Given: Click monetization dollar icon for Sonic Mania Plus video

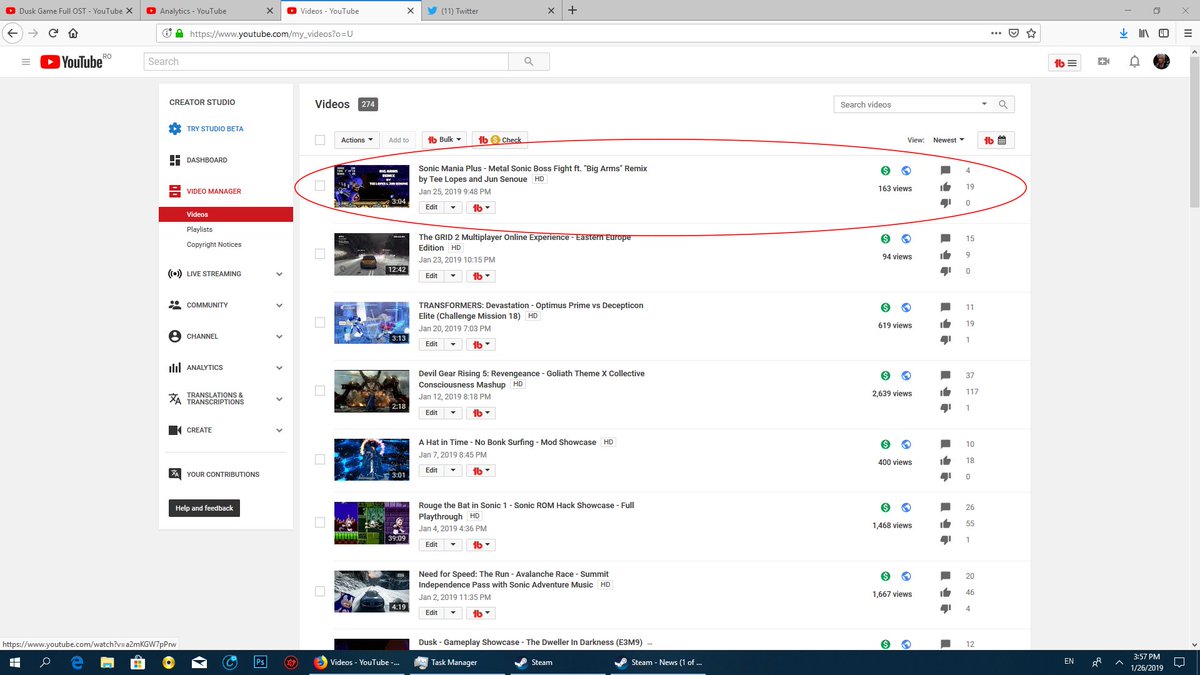Looking at the screenshot, I should click(885, 171).
